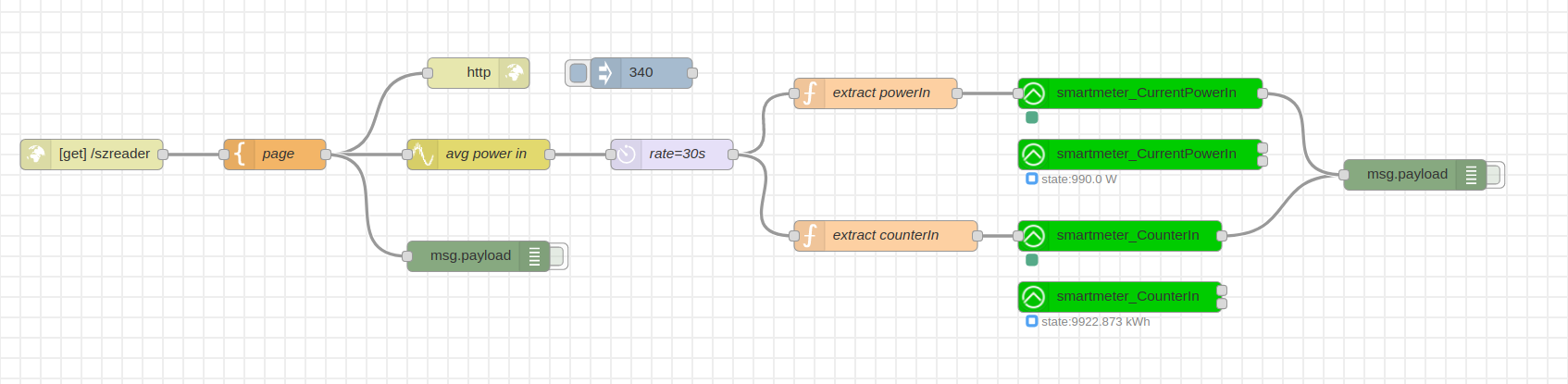Viewport: 1568px width, 384px height.
Task: Click the list icon on the lower-left msg.payload debug node
Action: pyautogui.click(x=534, y=256)
